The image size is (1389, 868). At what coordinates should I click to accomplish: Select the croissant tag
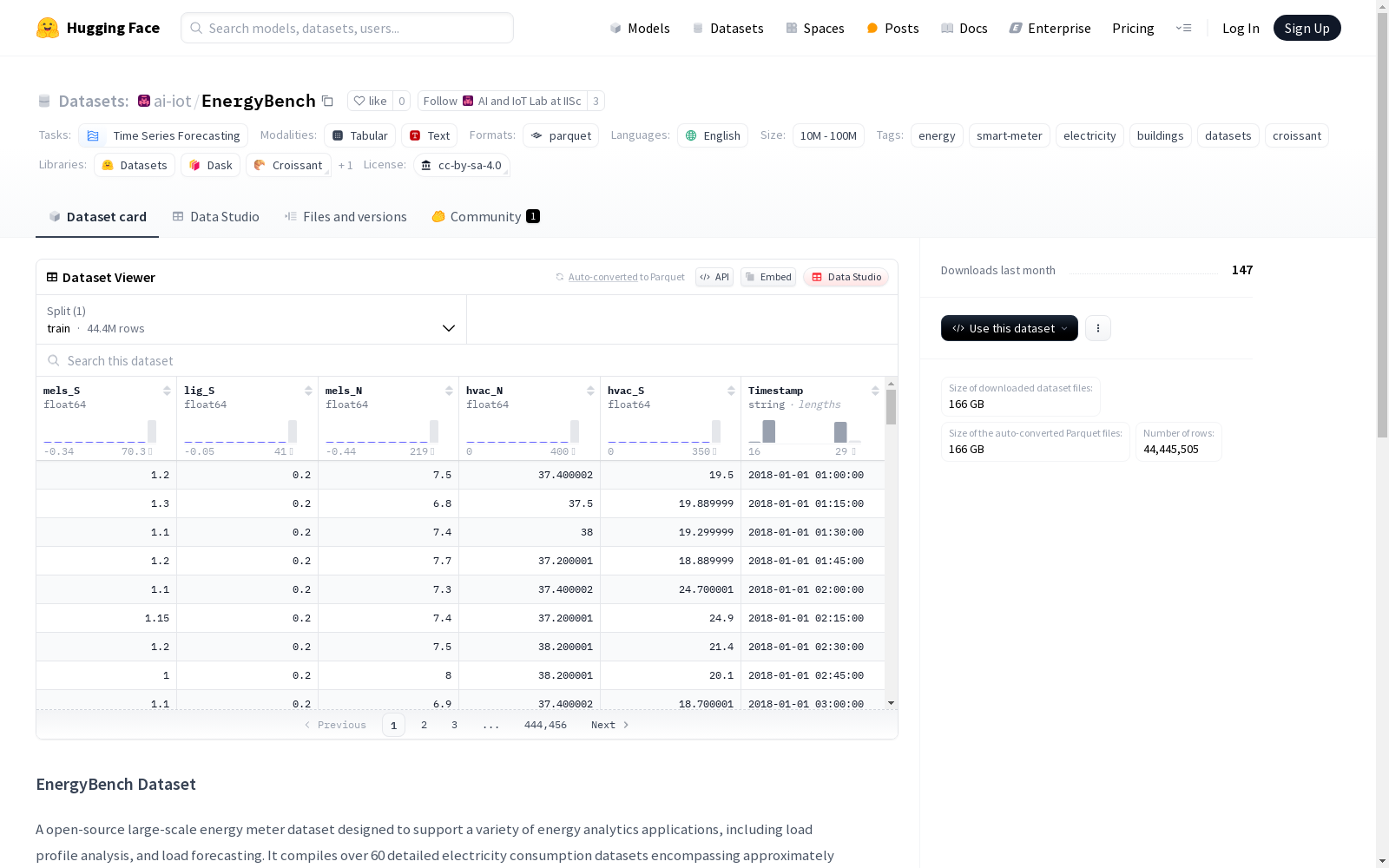1297,135
